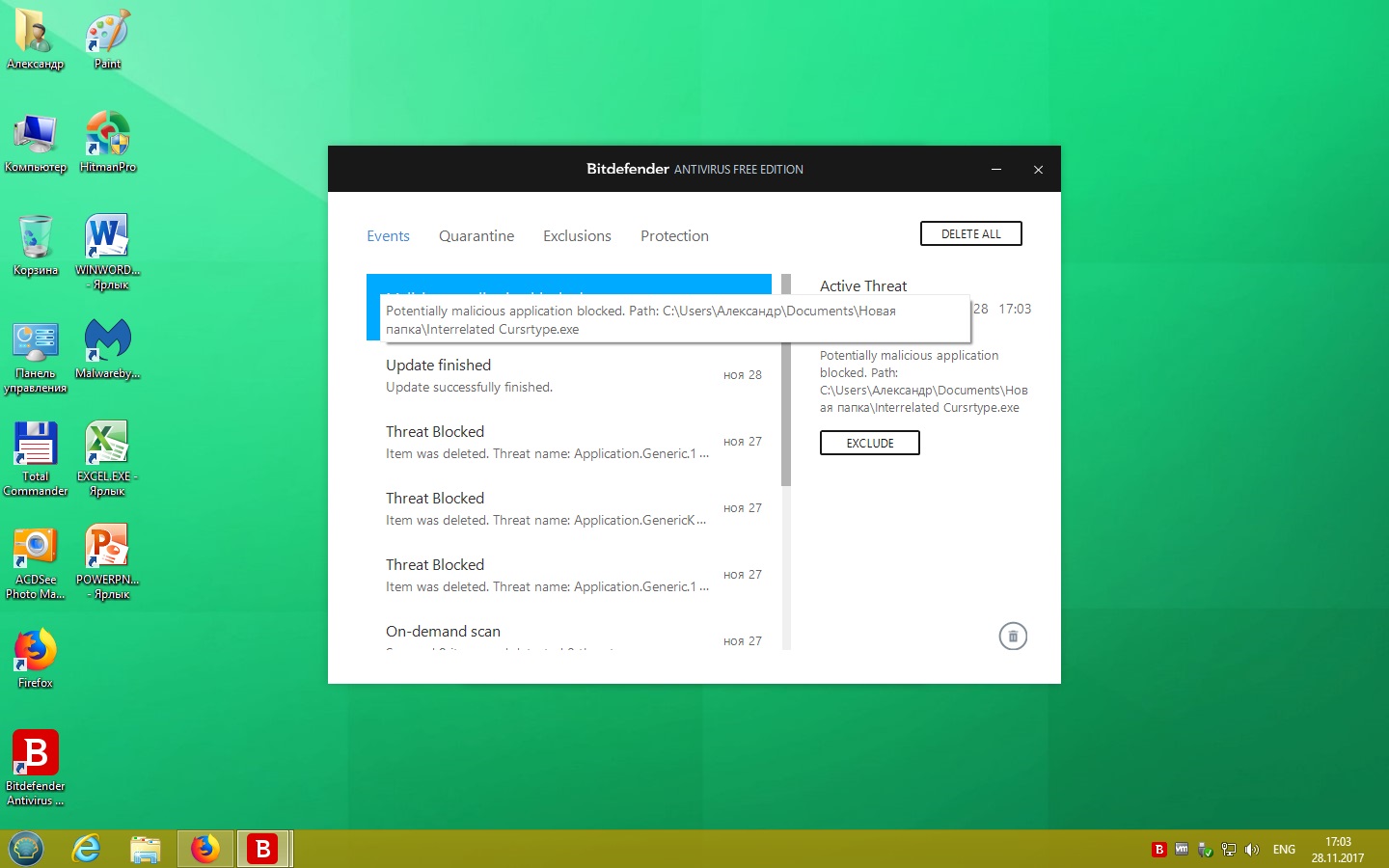Open Total Commander desktop icon
Image resolution: width=1389 pixels, height=868 pixels.
click(x=36, y=459)
